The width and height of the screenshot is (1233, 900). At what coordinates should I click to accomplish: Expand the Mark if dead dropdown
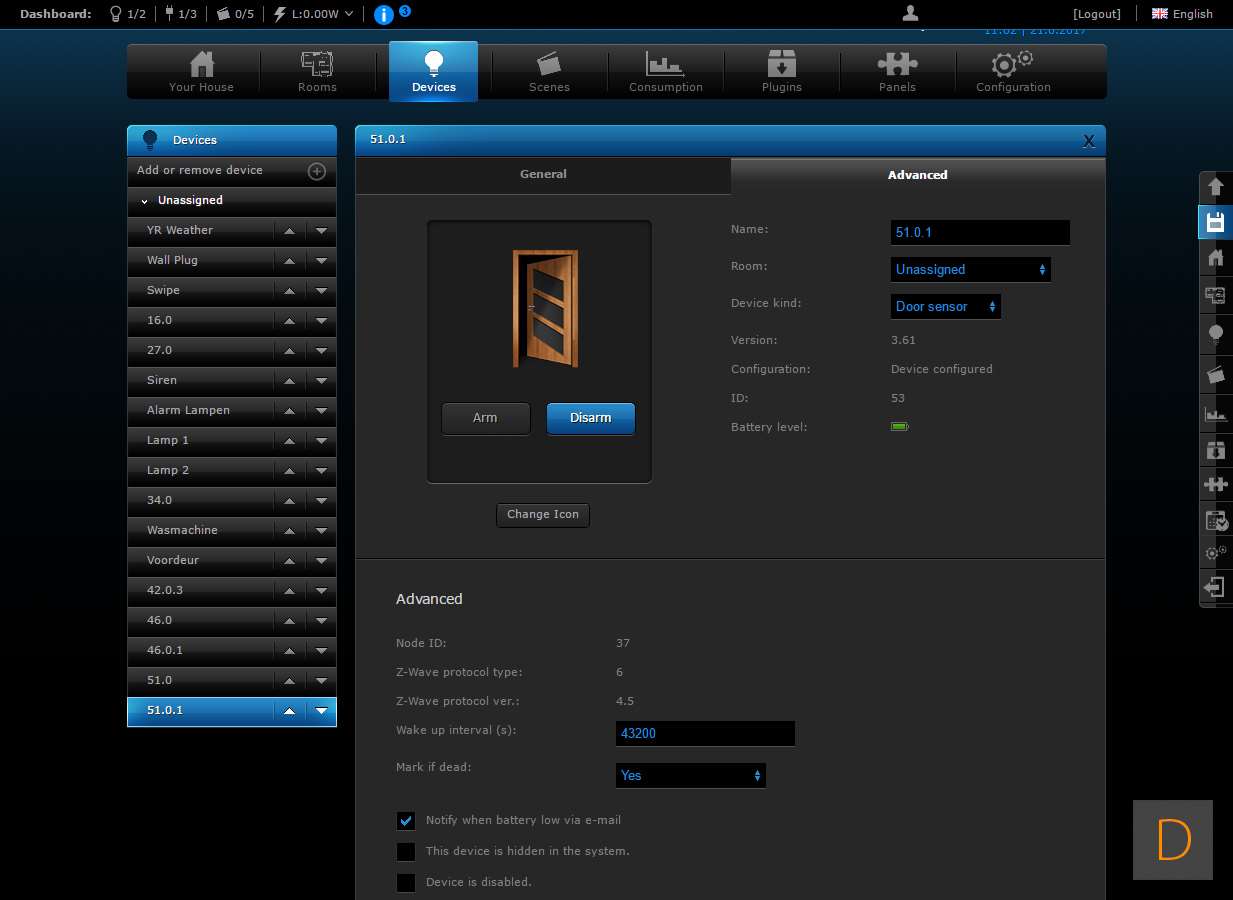690,776
